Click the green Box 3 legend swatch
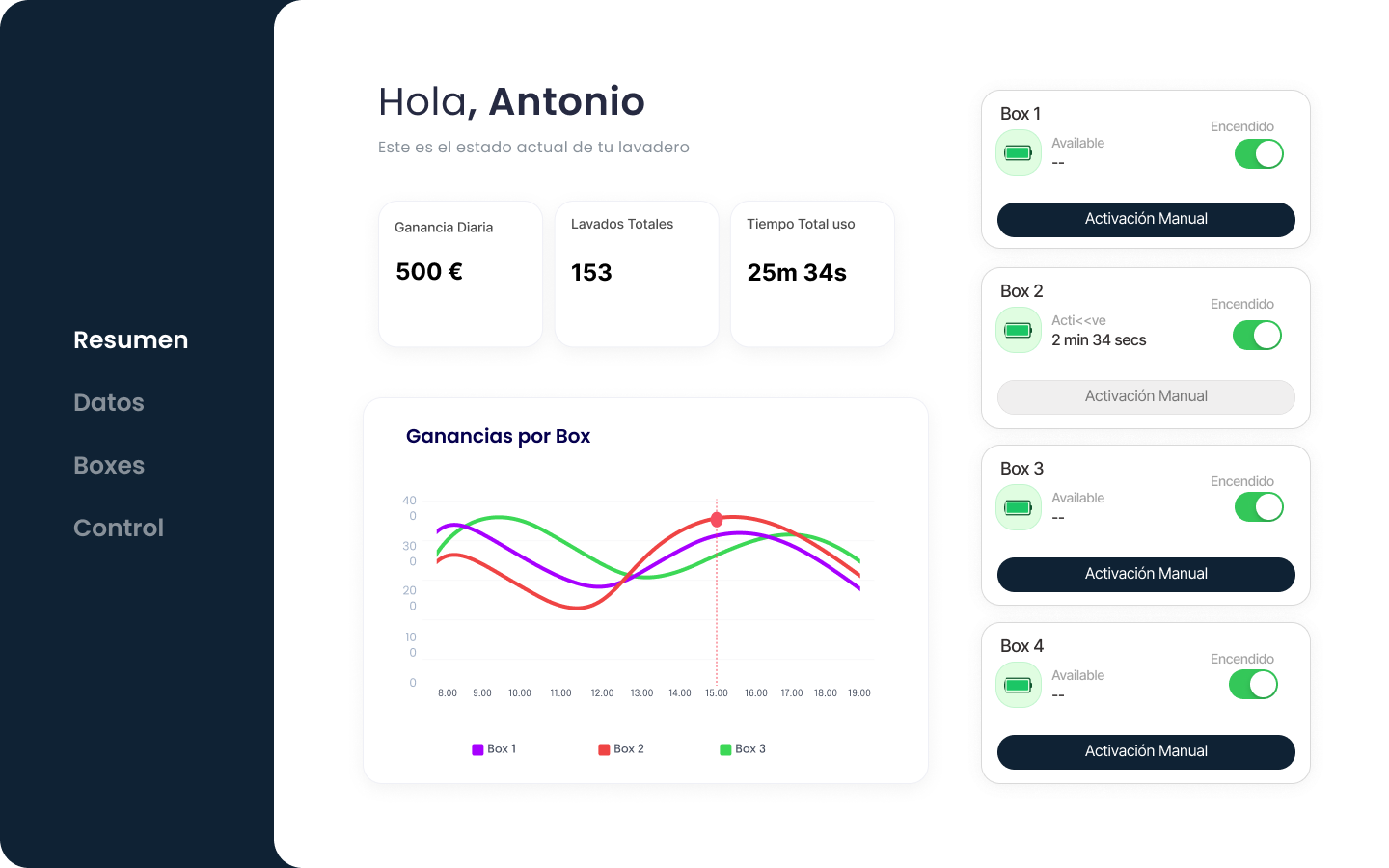Screen dimensions: 1389x868 coord(725,749)
